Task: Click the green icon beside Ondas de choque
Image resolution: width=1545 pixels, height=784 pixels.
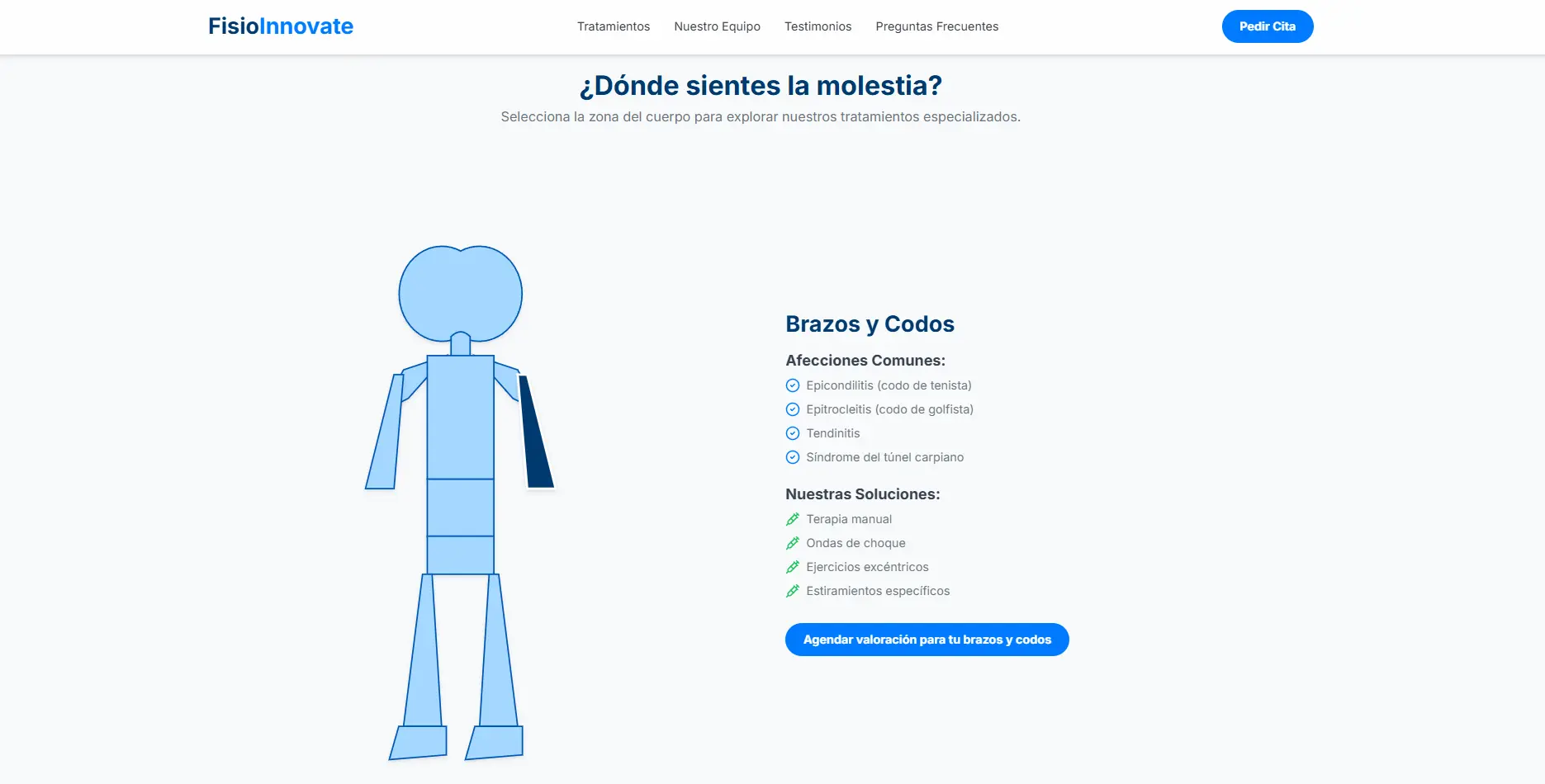Action: (793, 543)
